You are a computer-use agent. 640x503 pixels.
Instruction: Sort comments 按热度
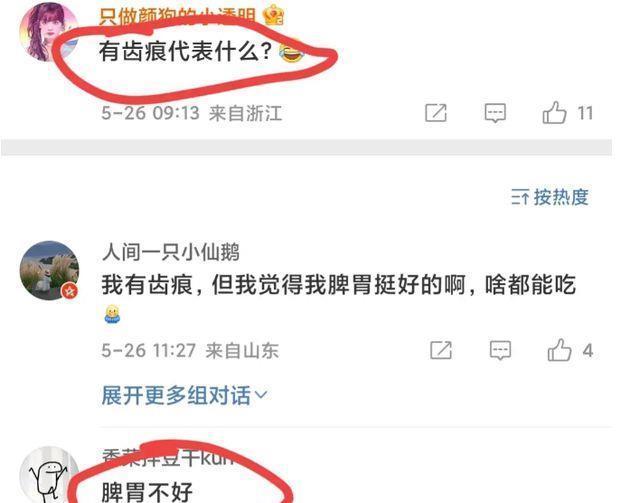point(549,197)
